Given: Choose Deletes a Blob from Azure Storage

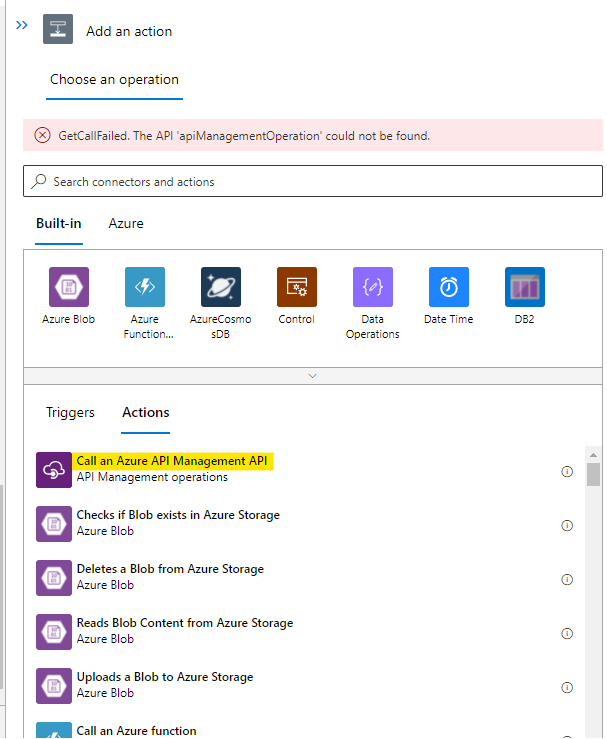Looking at the screenshot, I should point(170,569).
